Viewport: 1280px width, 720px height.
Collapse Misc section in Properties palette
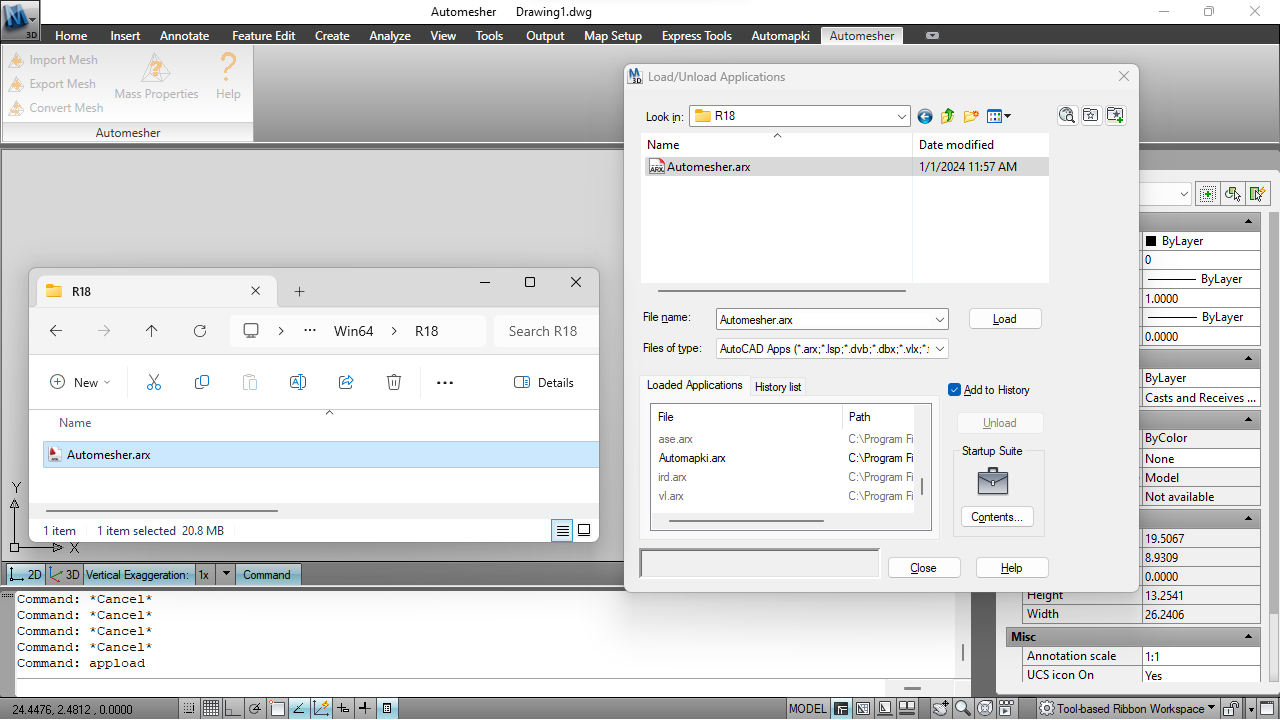(x=1249, y=637)
